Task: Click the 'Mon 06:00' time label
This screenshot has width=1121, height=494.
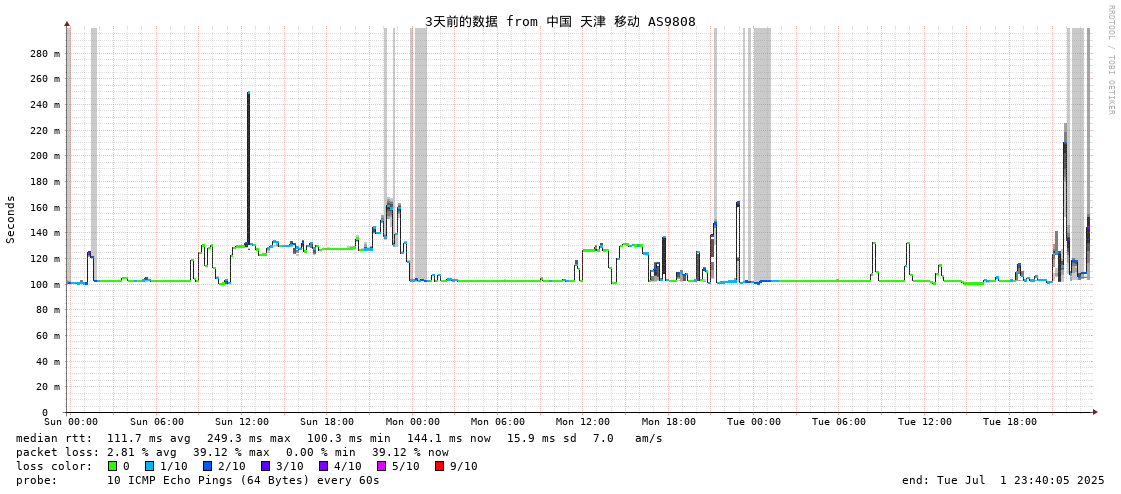Action: [x=498, y=422]
